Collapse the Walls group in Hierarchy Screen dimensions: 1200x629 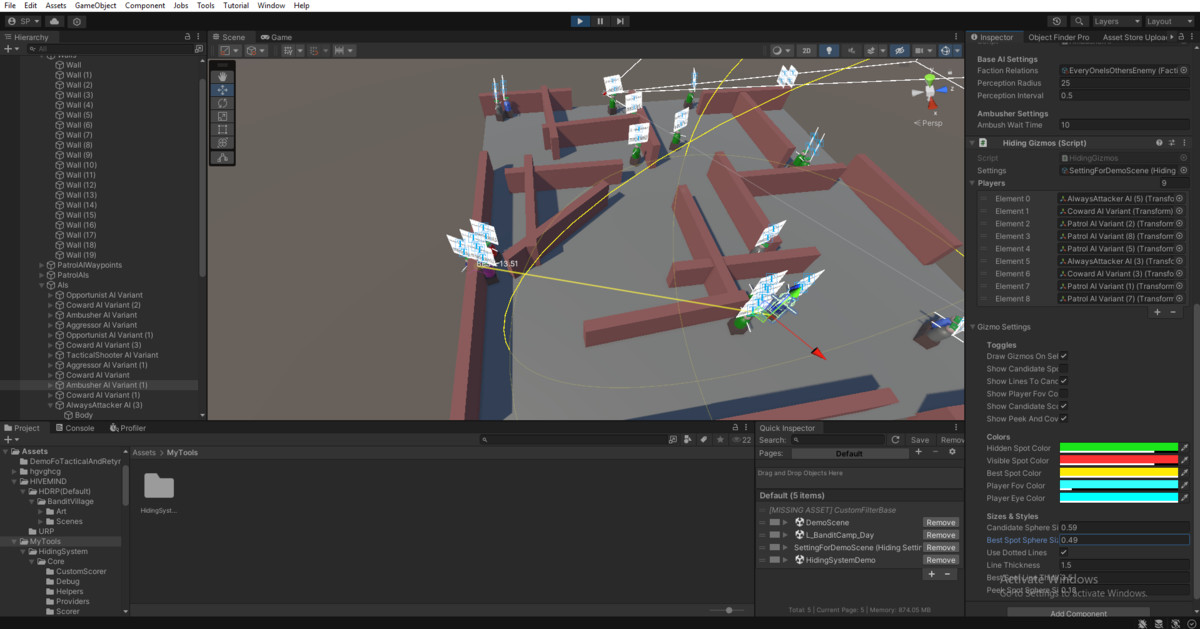(x=40, y=55)
